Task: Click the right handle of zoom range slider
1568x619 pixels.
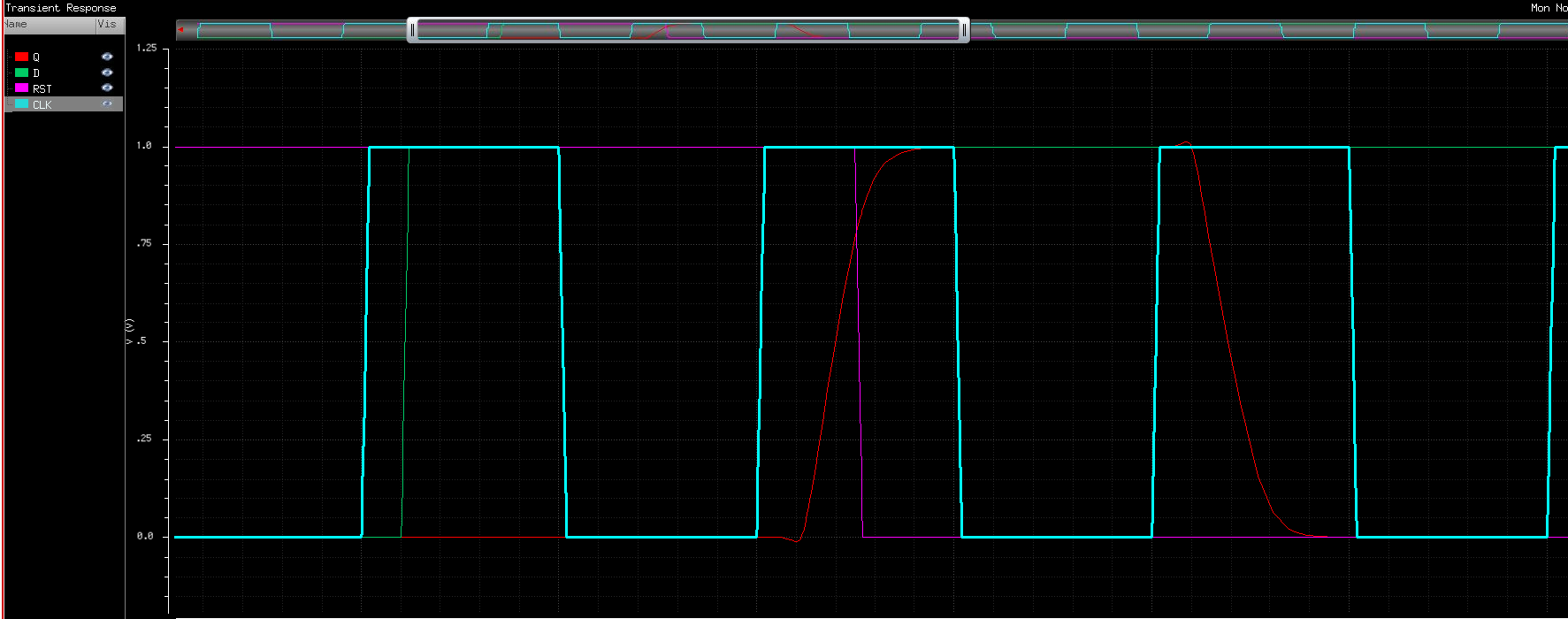Action: pos(964,30)
